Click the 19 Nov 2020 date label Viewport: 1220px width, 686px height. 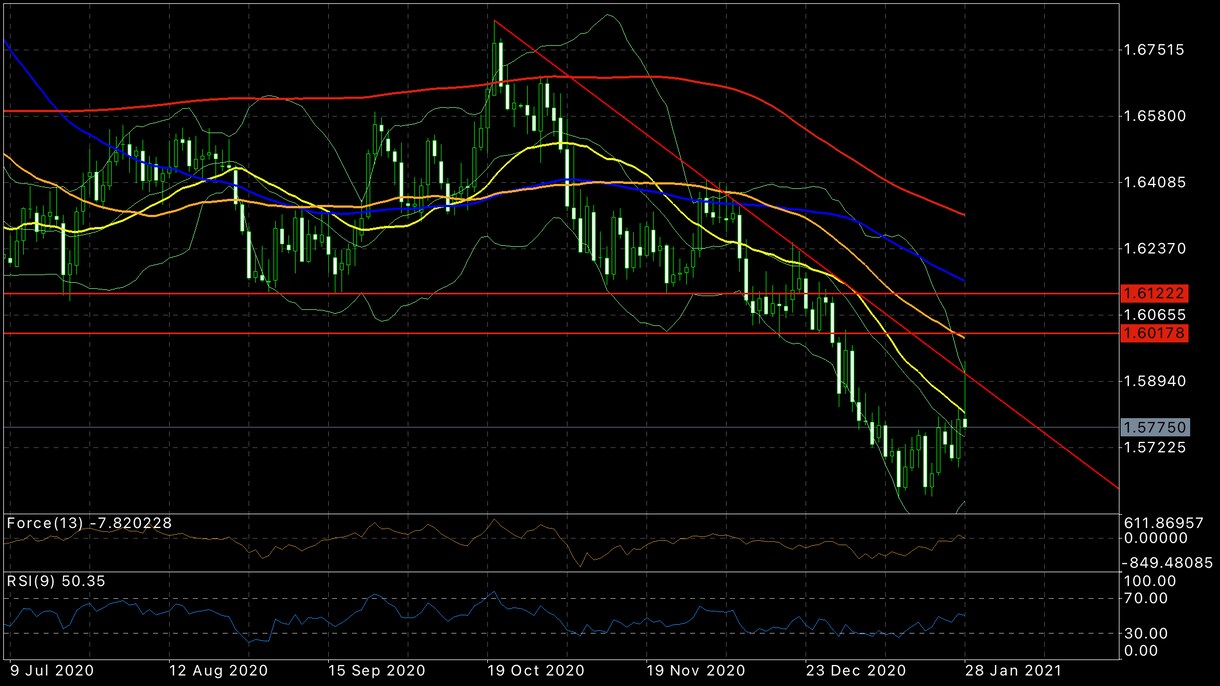(x=698, y=669)
